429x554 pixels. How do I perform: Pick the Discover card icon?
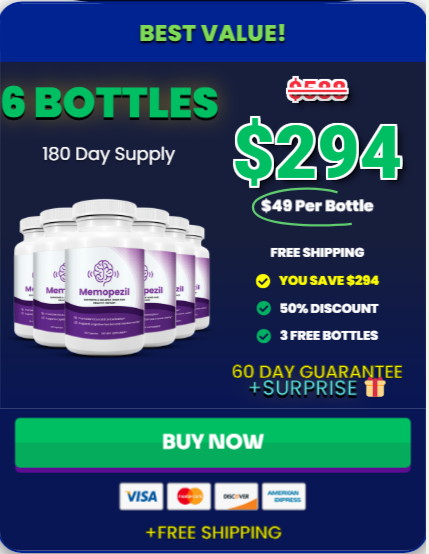click(236, 496)
